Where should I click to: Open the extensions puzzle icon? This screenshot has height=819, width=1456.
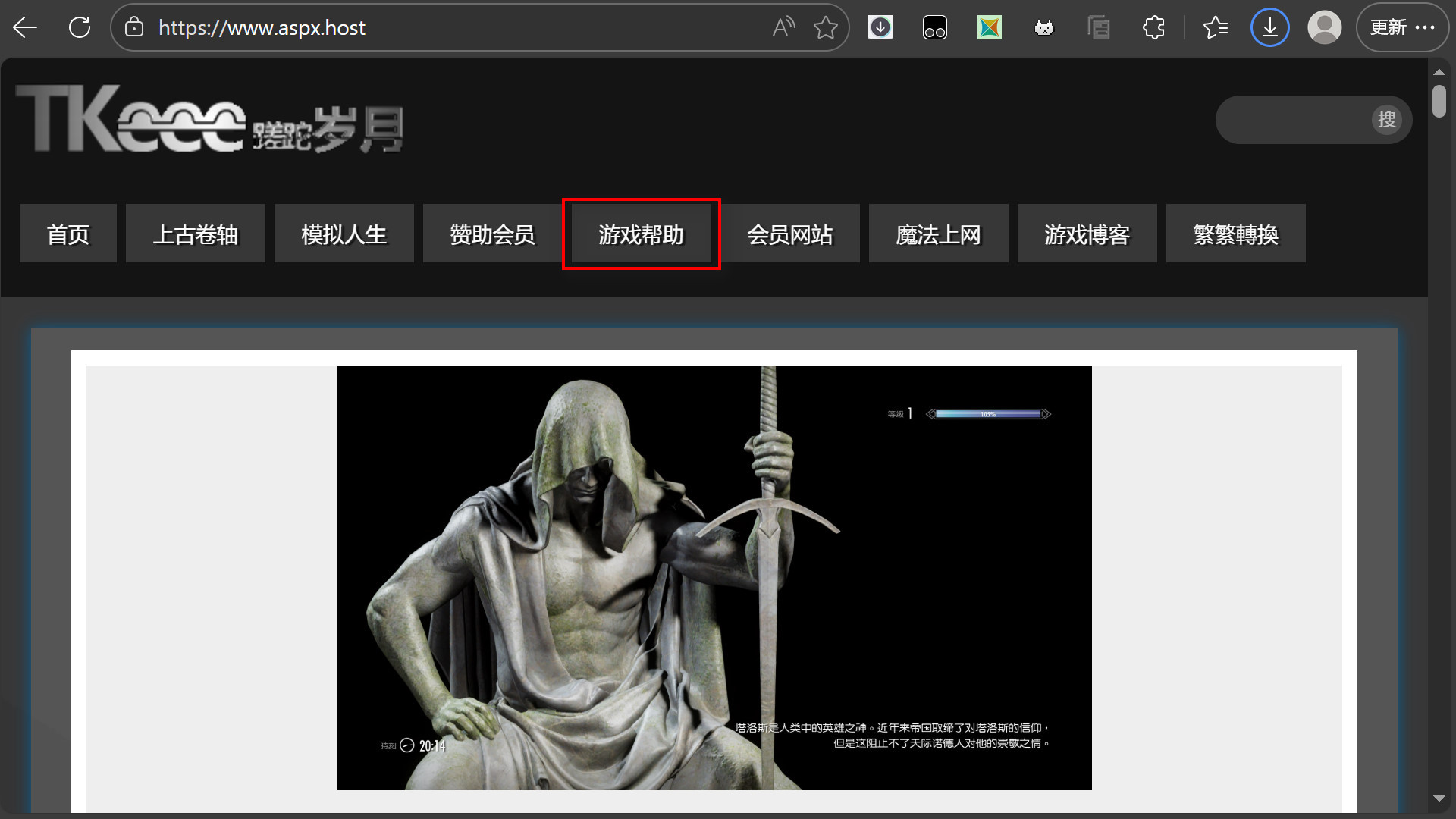coord(1153,28)
